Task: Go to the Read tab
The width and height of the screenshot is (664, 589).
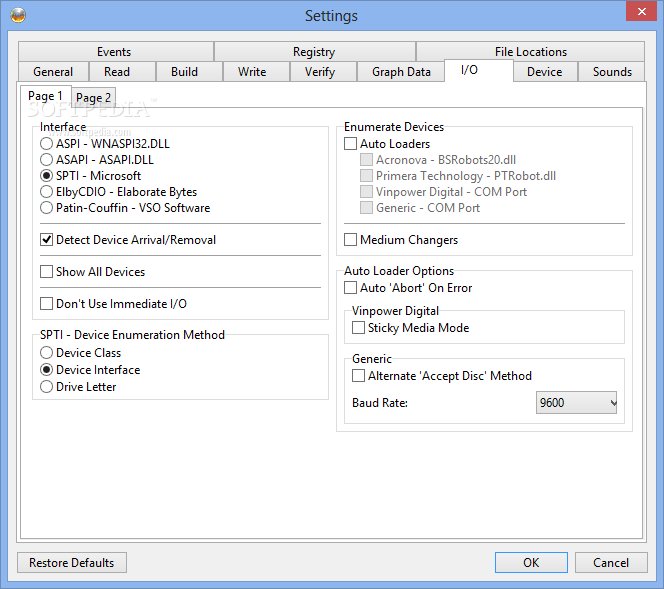Action: coord(122,72)
